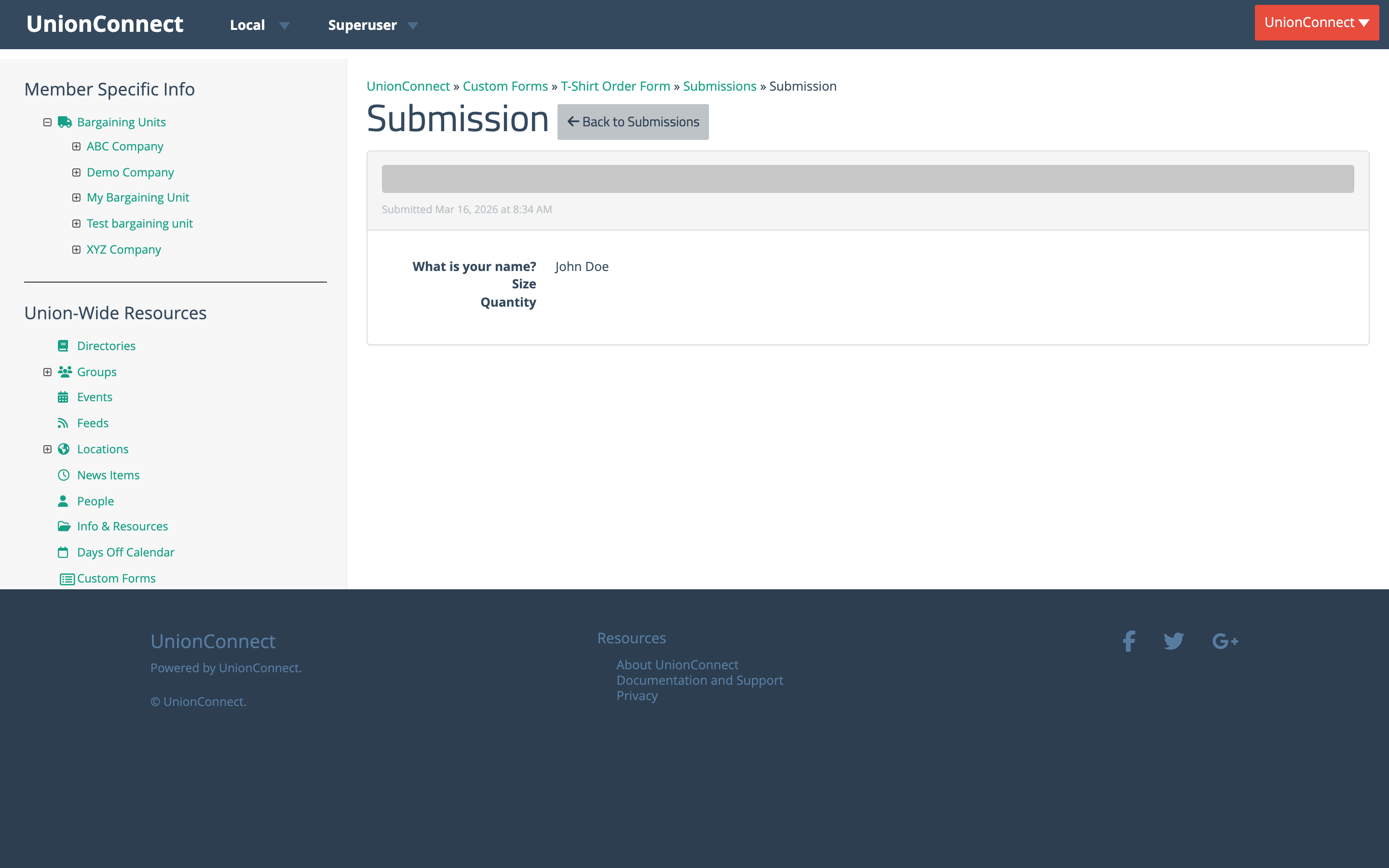Click the News Items clock icon
This screenshot has width=1389, height=868.
coord(64,475)
